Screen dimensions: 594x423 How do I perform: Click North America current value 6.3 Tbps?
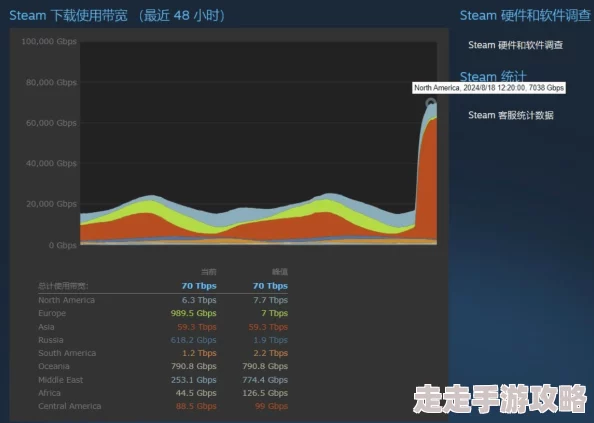[199, 300]
